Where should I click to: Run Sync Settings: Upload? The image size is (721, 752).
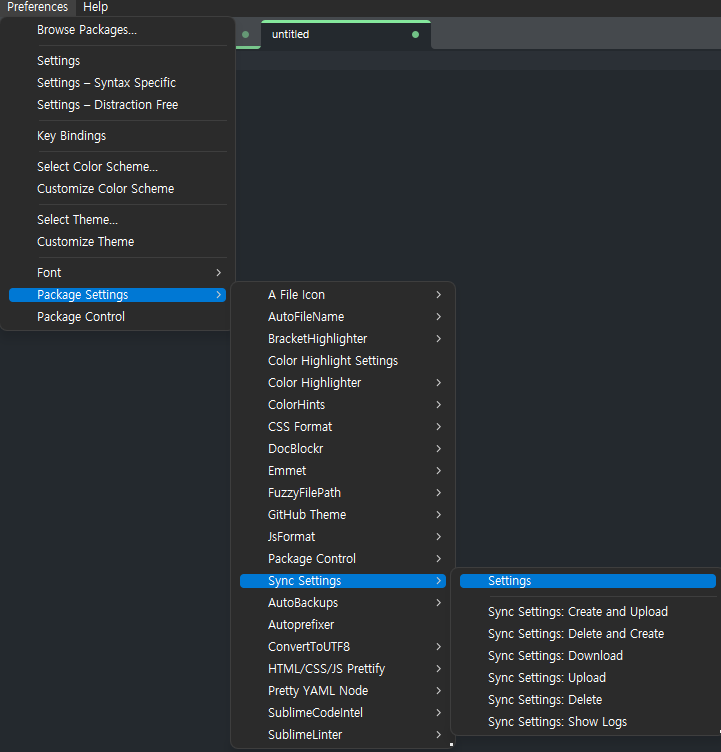pyautogui.click(x=588, y=679)
